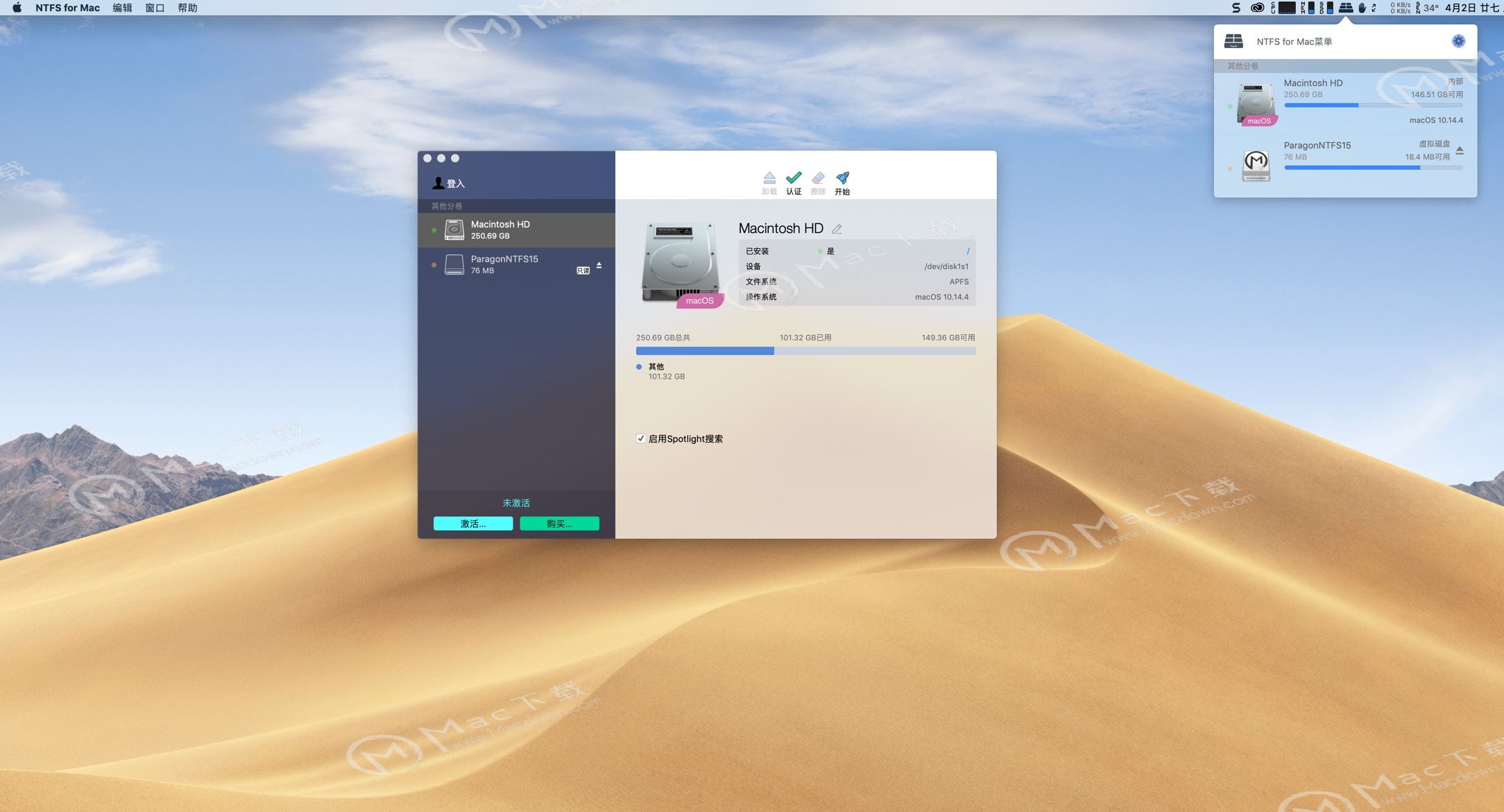Select Macintosh HD in the sidebar list

(x=516, y=230)
